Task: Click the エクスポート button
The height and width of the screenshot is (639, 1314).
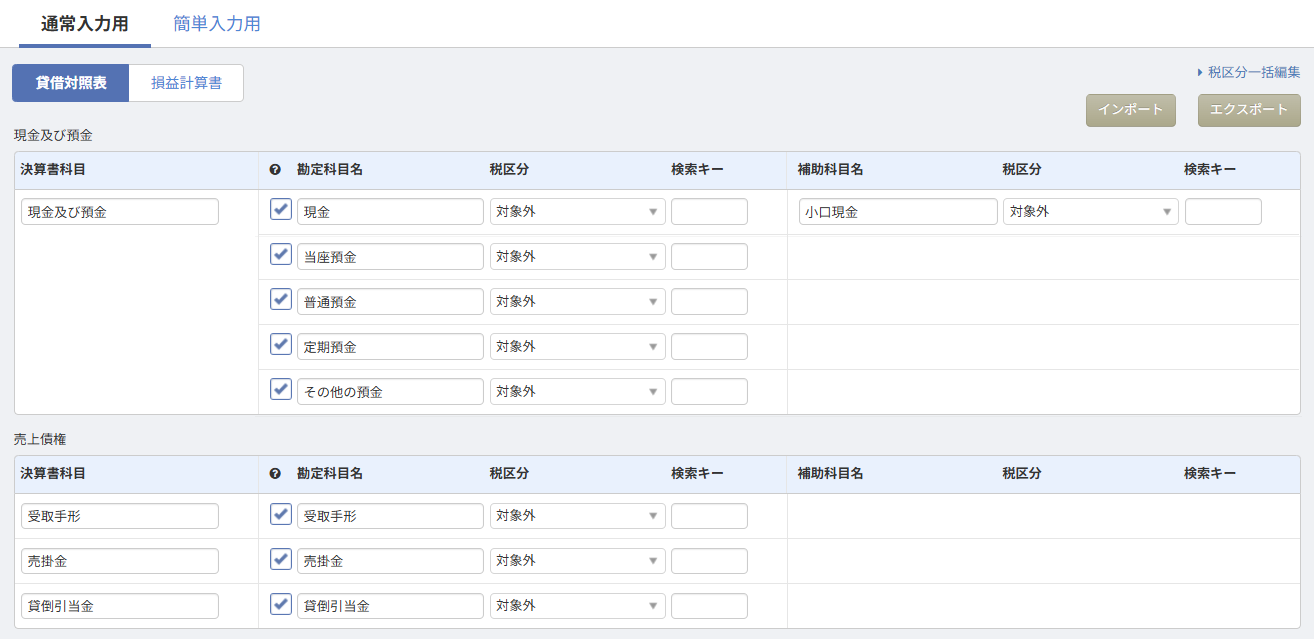Action: coord(1249,110)
